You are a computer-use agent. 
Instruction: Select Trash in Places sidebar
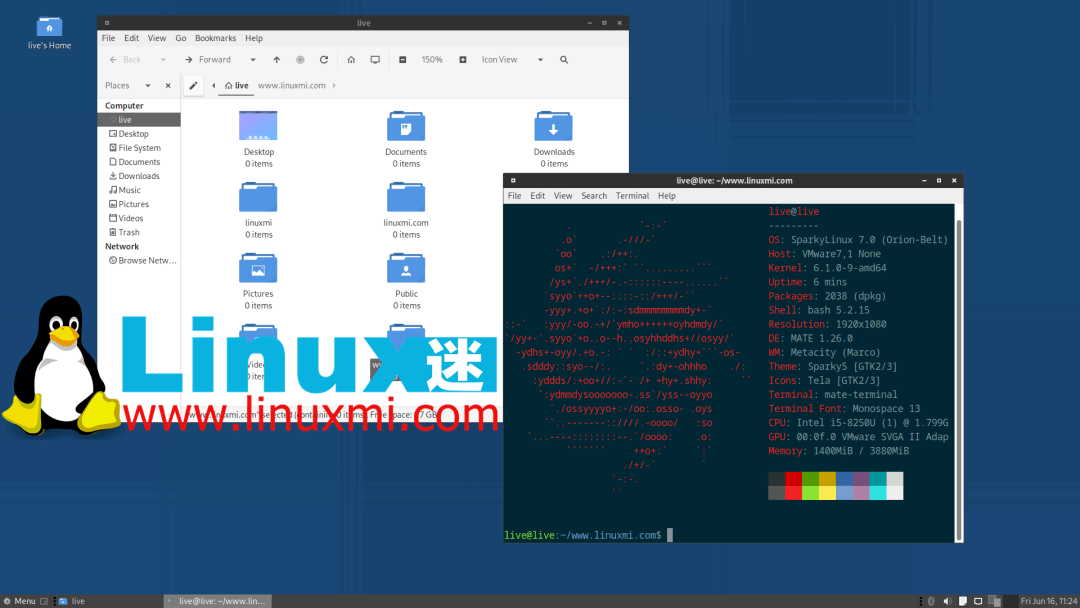point(139,233)
